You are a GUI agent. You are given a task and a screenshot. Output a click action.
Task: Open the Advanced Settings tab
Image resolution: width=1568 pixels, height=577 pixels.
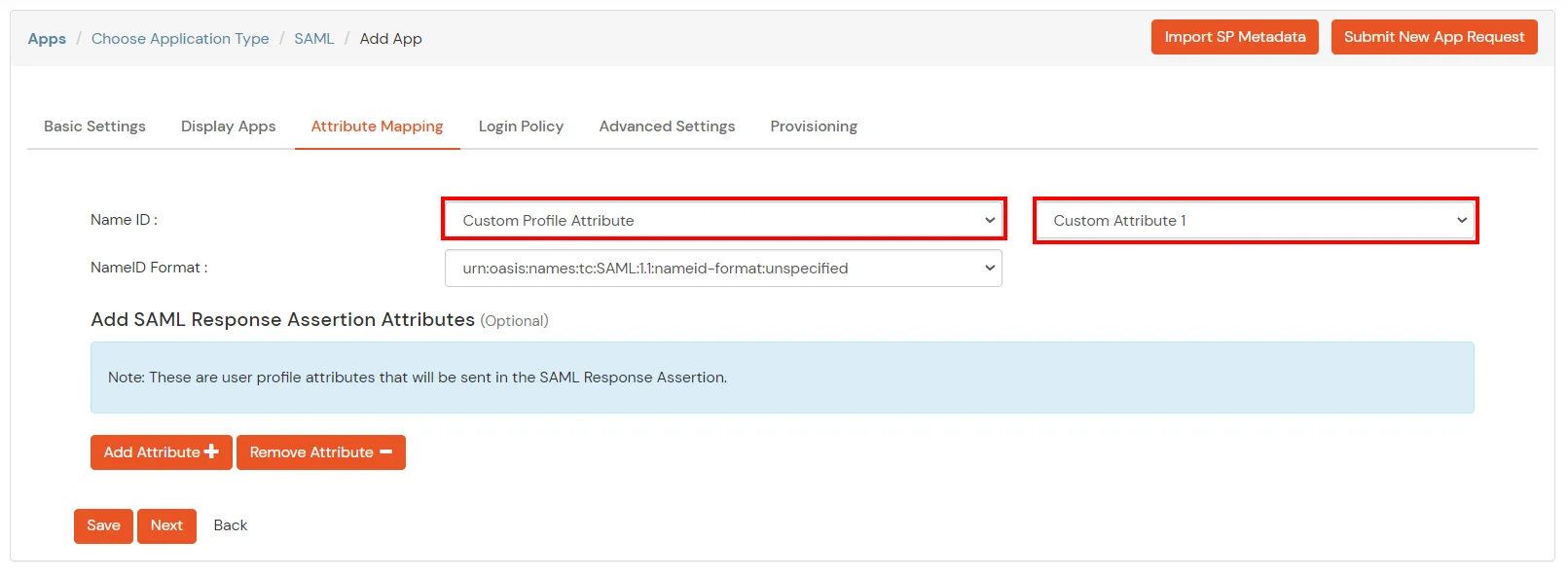(667, 126)
